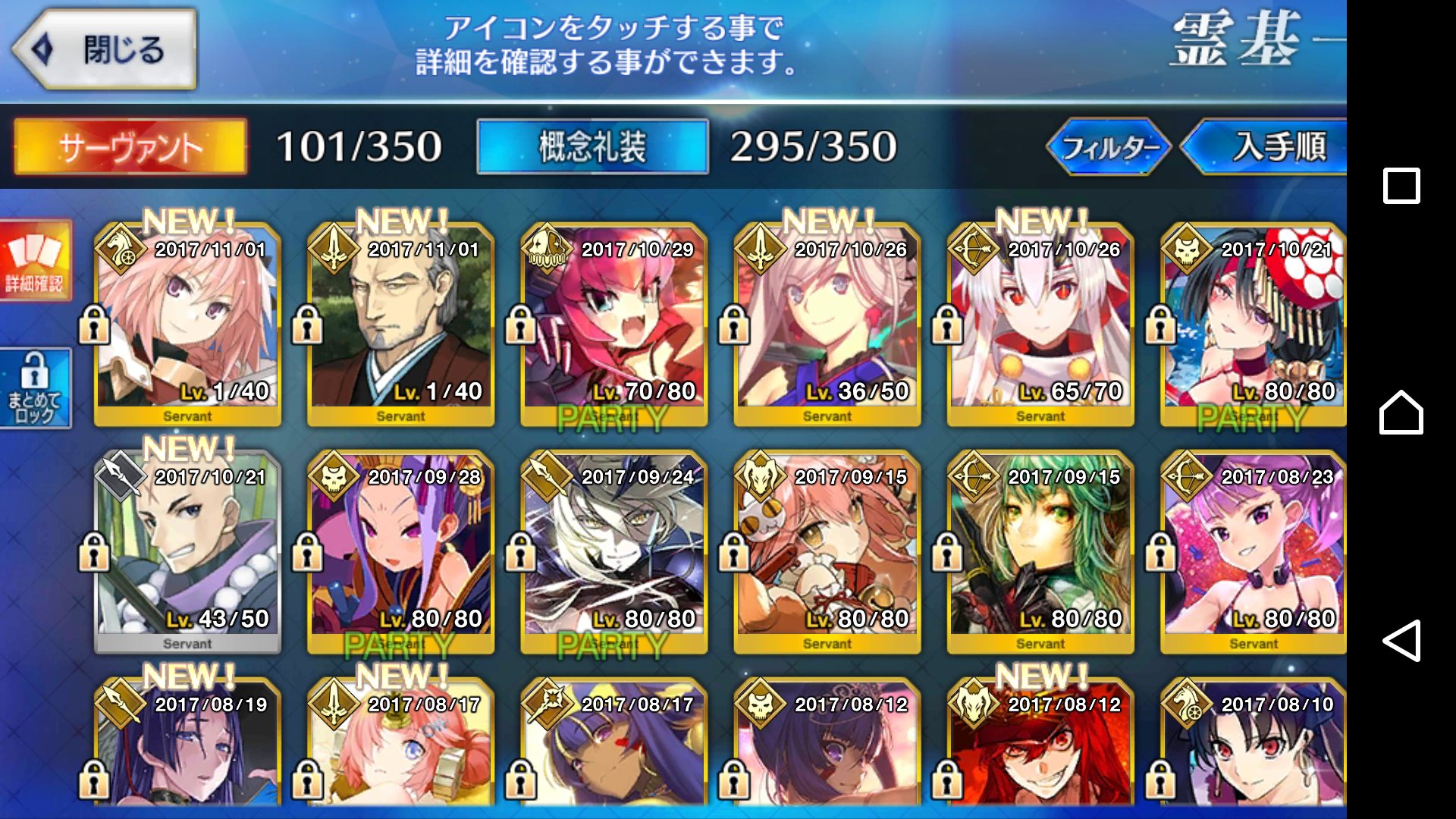
Task: Switch to the サーヴァント tab
Action: pos(130,146)
